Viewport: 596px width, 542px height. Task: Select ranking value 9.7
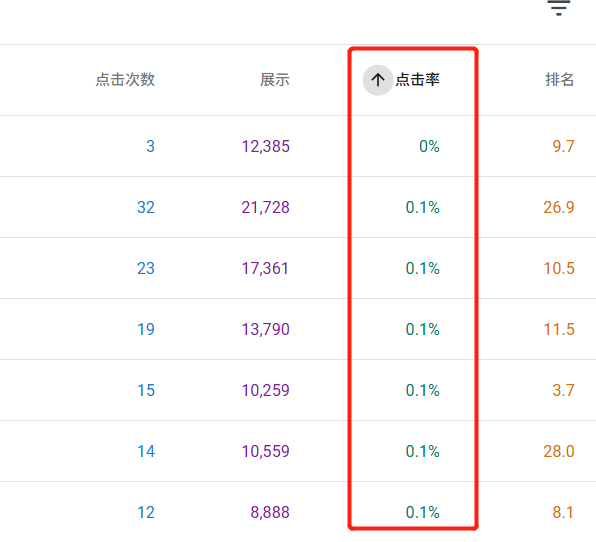[563, 146]
